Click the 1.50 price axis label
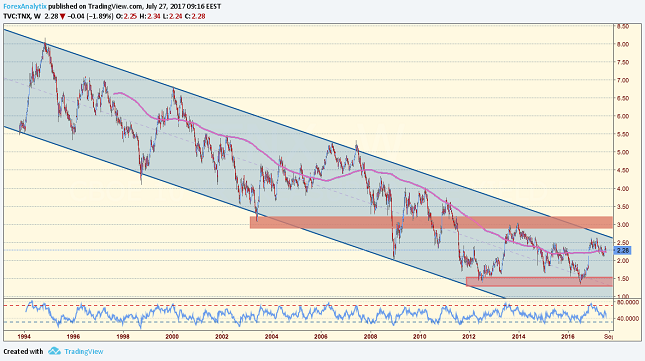This screenshot has width=645, height=361. point(623,279)
